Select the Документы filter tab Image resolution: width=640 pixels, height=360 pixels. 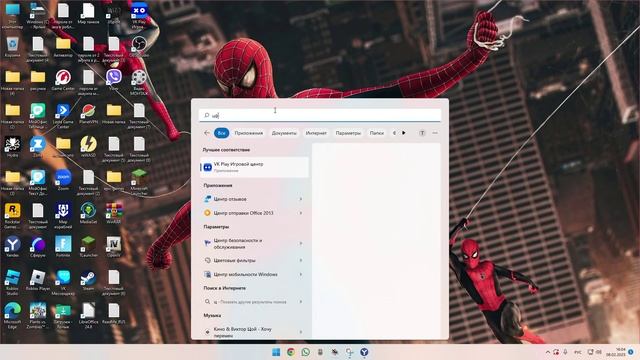(284, 133)
